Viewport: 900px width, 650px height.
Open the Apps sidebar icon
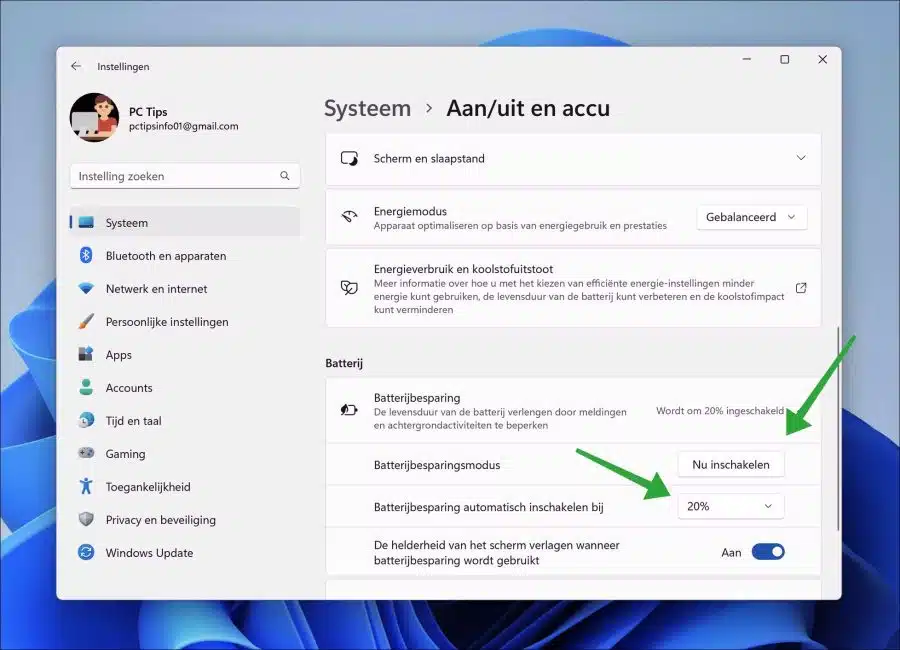86,354
